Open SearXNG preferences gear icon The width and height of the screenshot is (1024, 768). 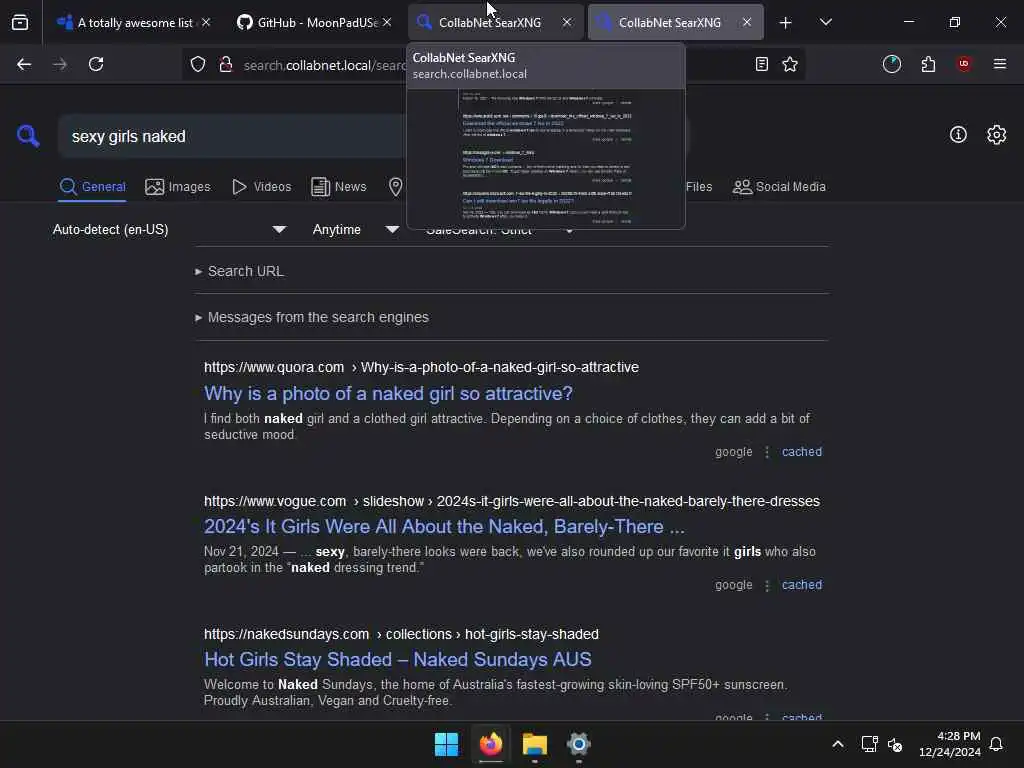(996, 135)
